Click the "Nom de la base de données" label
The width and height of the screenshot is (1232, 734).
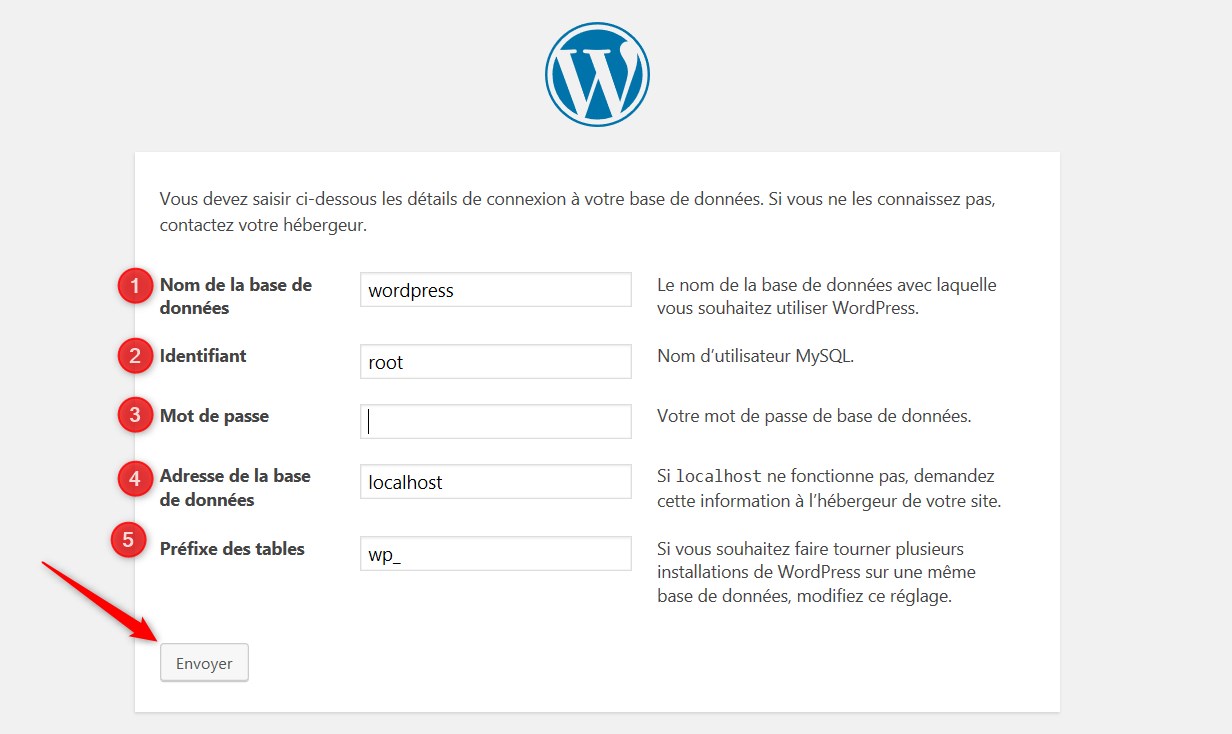tap(236, 296)
